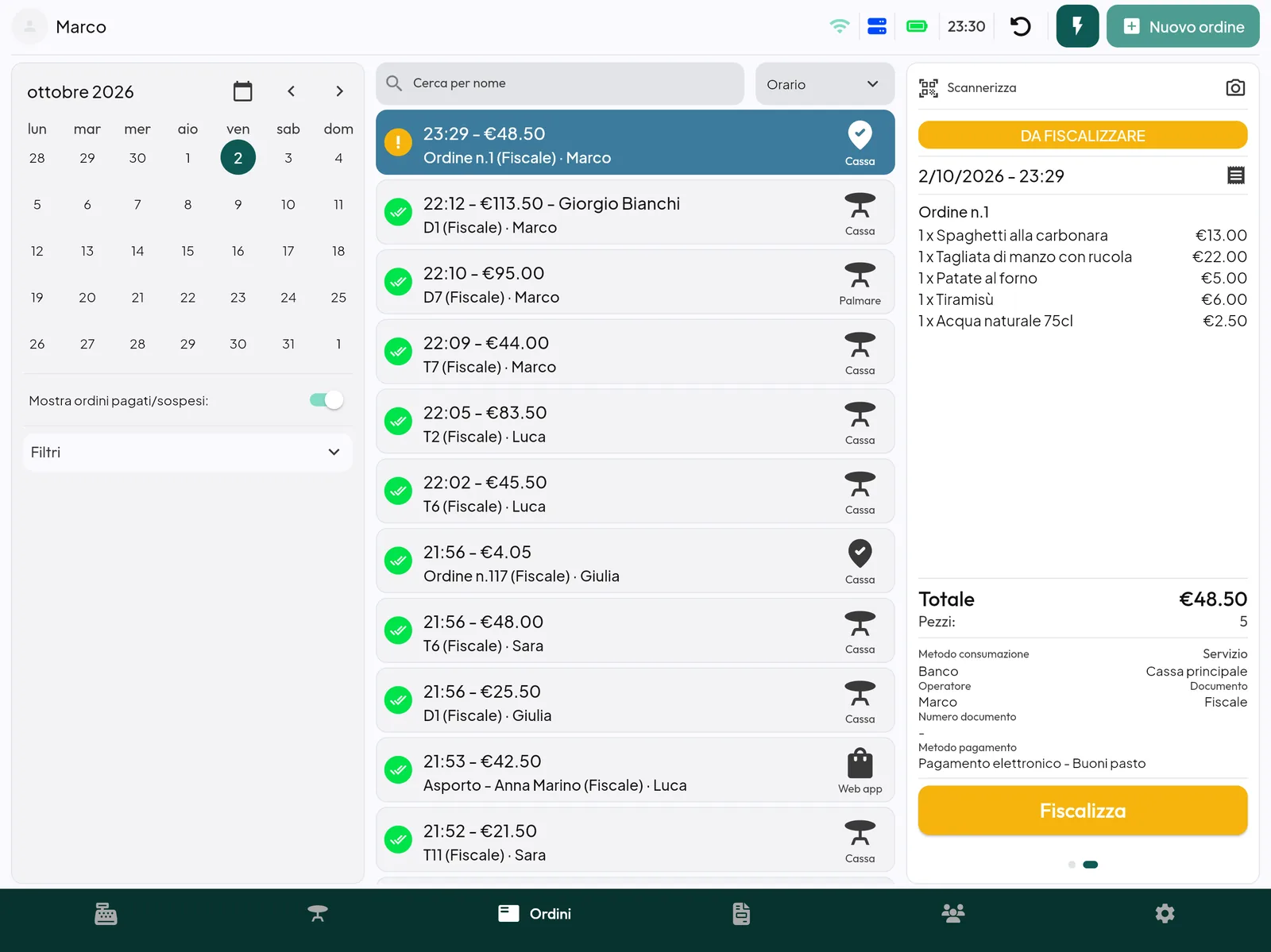Toggle Mostra ordini pagati/sospesi switch
This screenshot has width=1271, height=952.
tap(326, 400)
